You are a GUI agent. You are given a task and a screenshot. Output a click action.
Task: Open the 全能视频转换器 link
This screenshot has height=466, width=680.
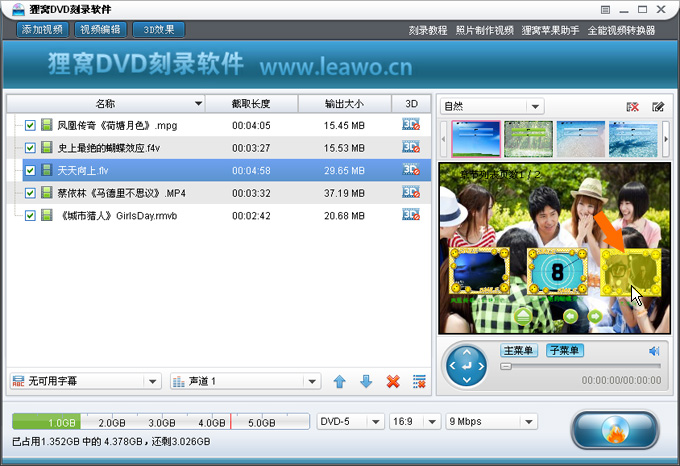[x=621, y=30]
